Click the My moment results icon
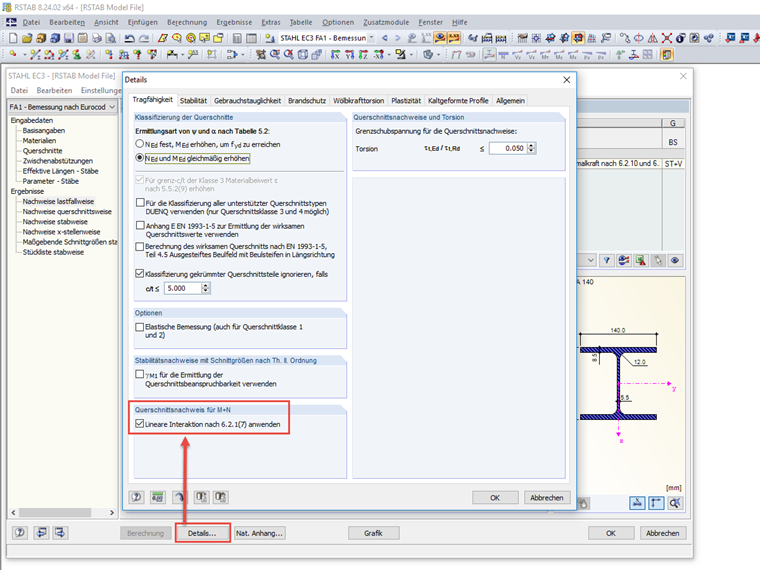 (559, 55)
